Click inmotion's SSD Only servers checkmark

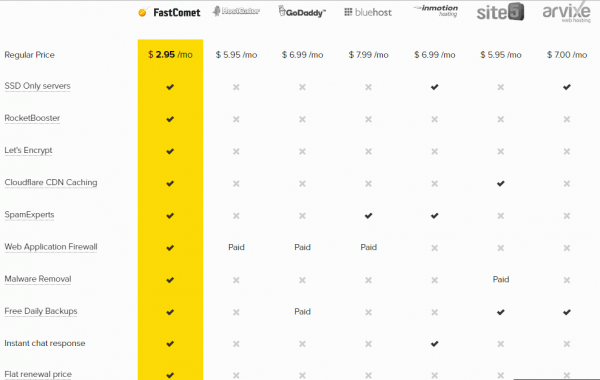434,87
